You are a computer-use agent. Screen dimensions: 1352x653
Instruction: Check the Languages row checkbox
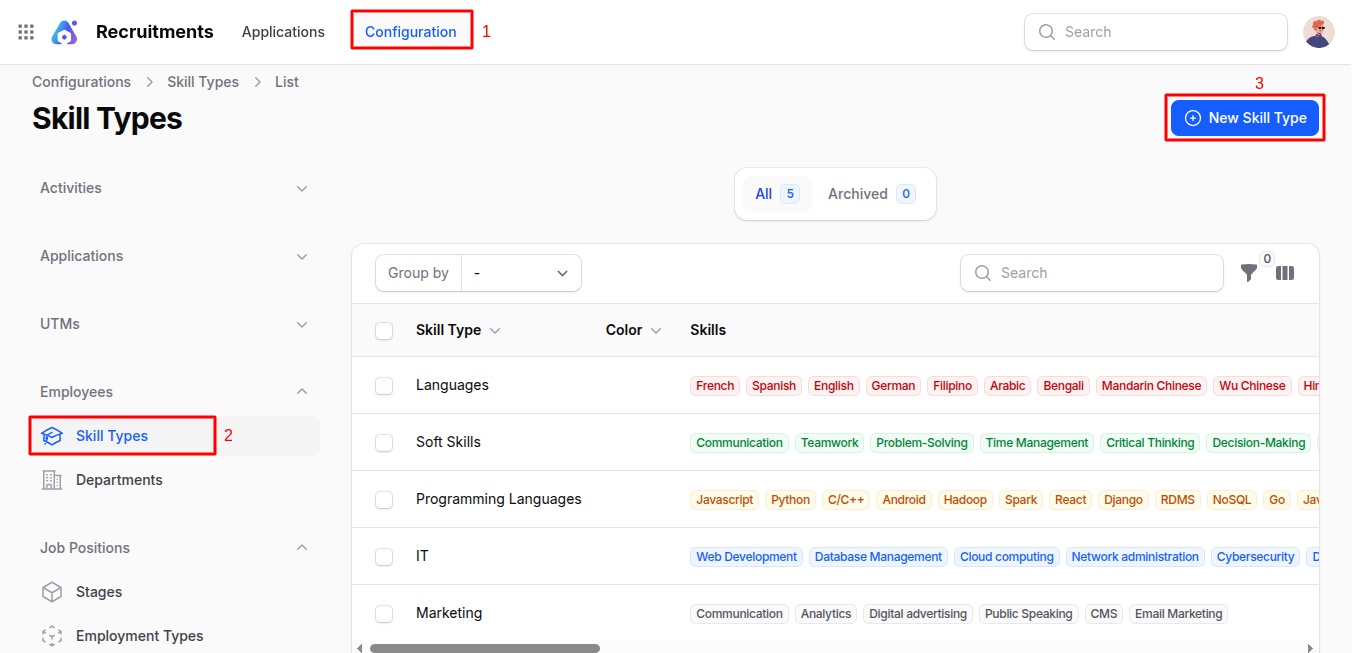pos(384,386)
